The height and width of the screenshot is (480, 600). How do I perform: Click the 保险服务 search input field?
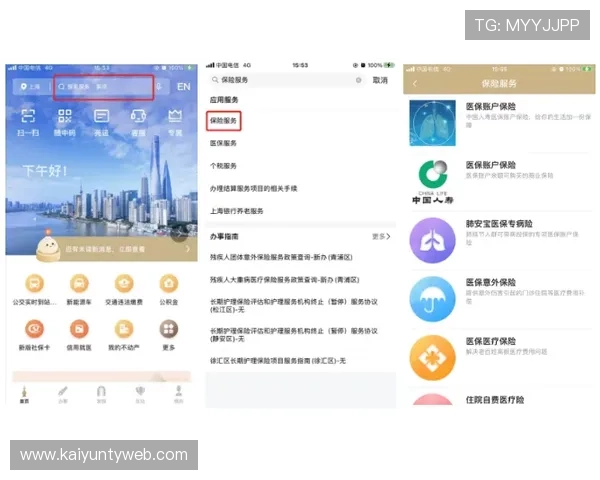286,80
